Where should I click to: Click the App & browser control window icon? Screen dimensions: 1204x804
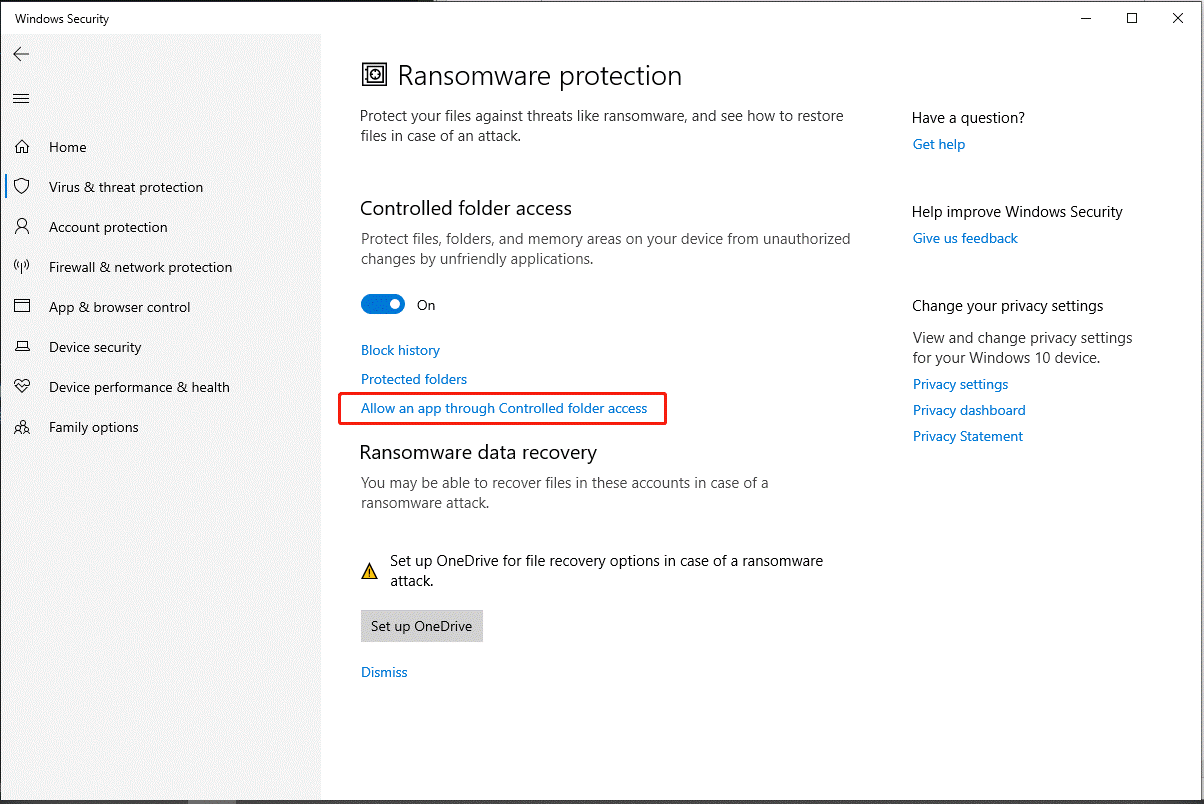(x=22, y=307)
